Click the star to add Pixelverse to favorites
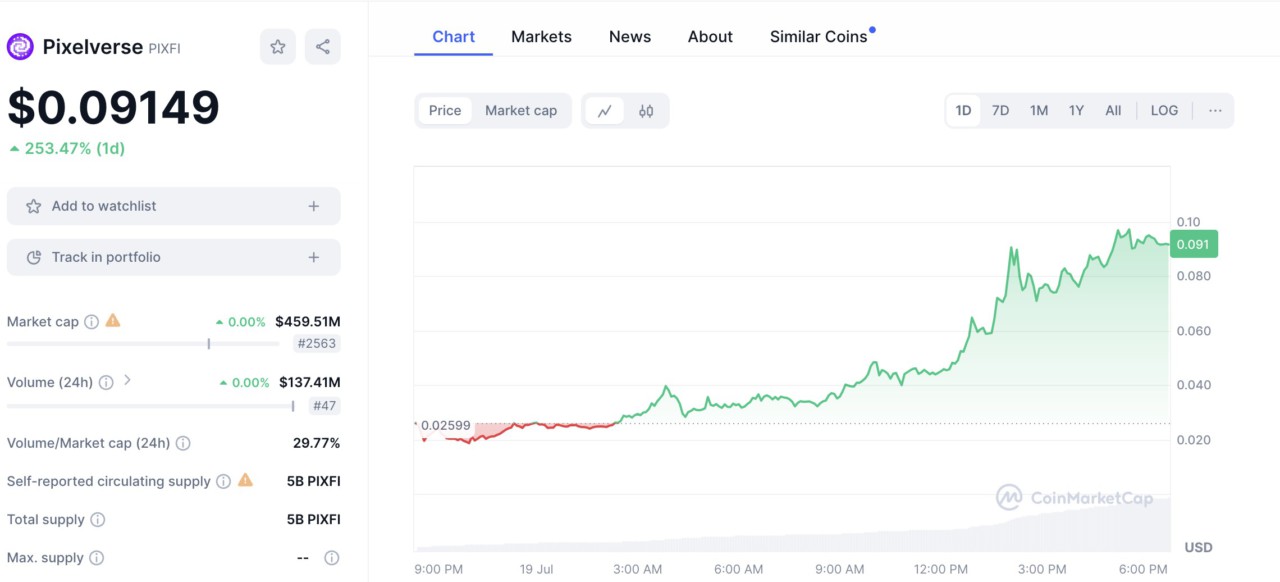The image size is (1280, 582). 277,46
